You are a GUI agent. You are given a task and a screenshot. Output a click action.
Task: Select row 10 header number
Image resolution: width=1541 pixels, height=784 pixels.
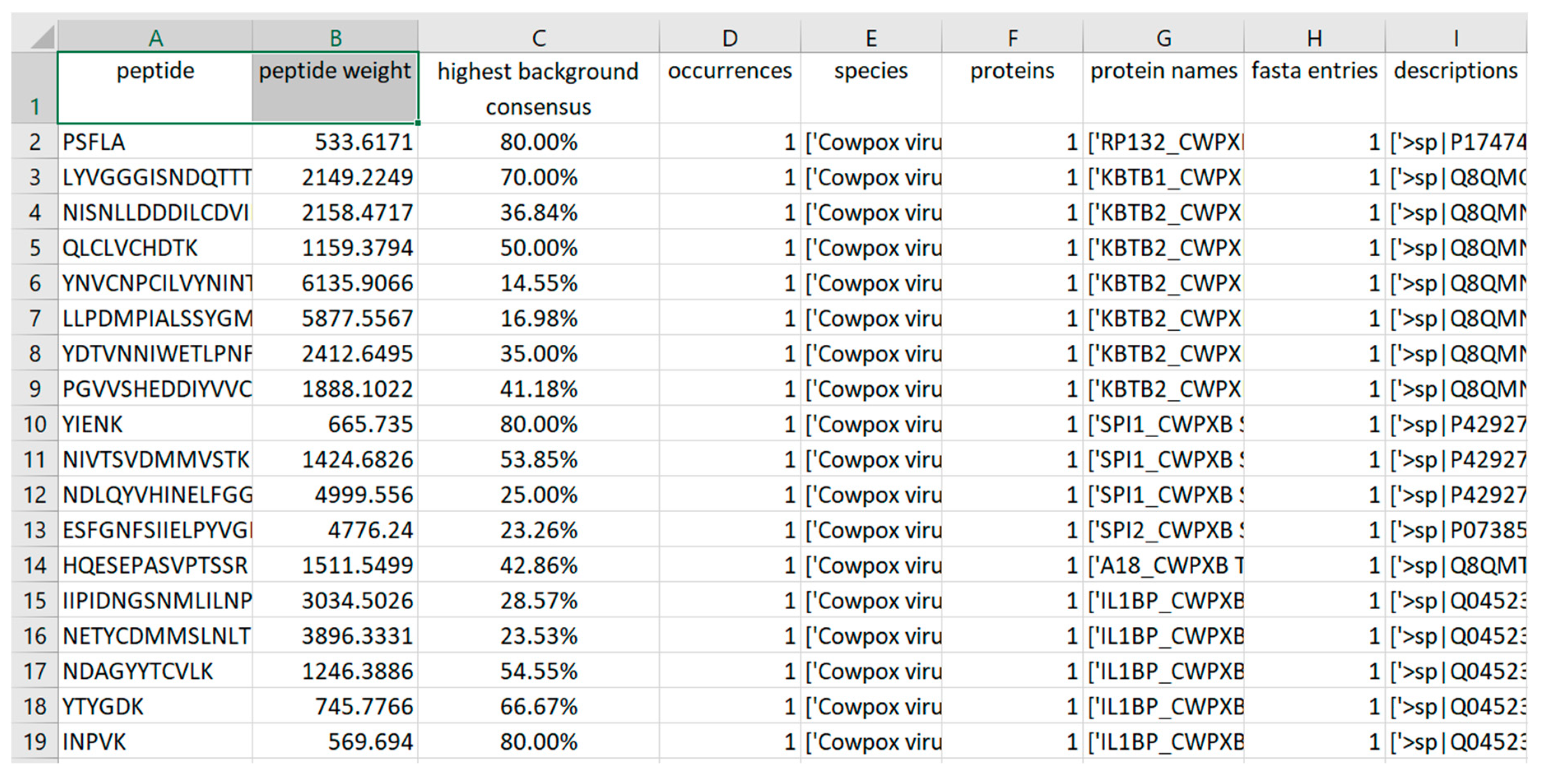[x=35, y=424]
